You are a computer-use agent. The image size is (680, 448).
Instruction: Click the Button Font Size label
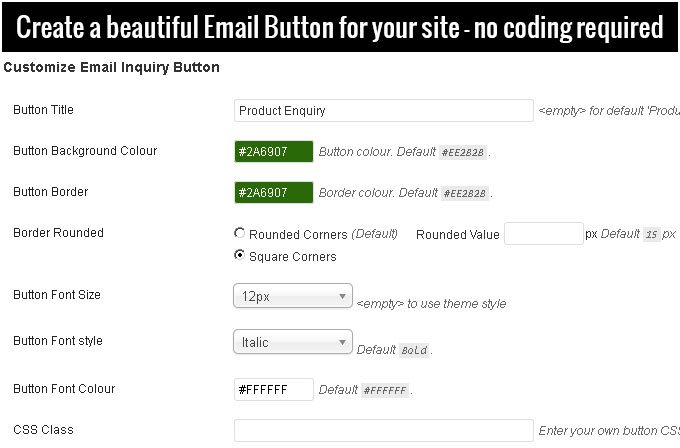click(57, 295)
